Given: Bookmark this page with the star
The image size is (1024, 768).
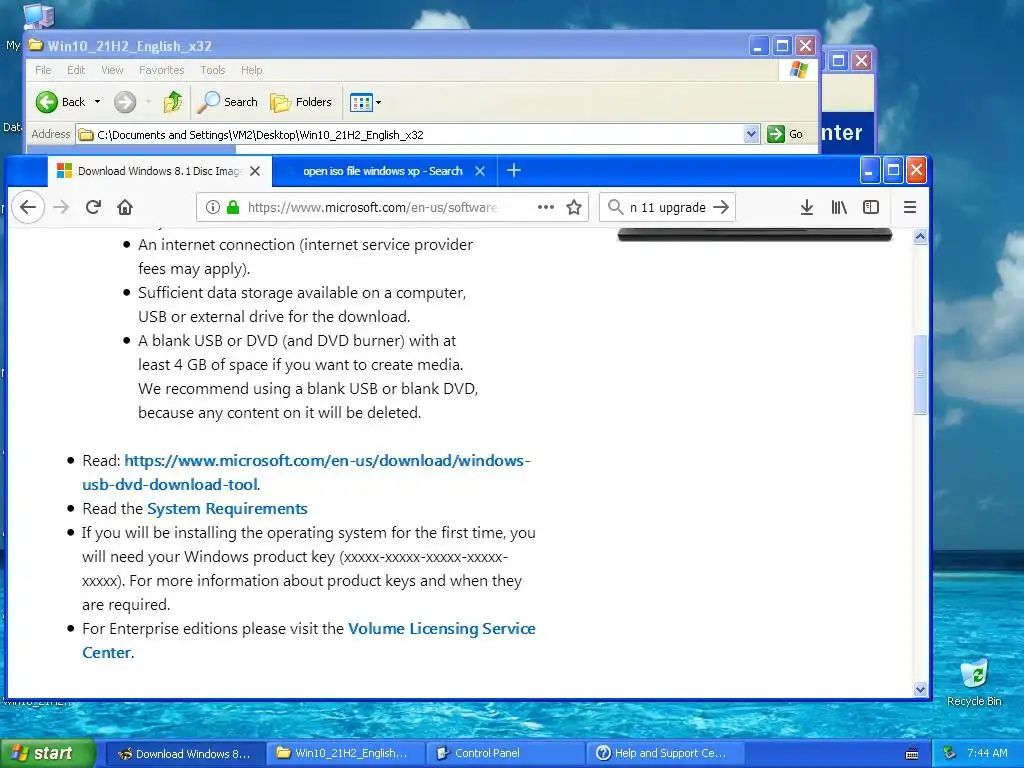Looking at the screenshot, I should (573, 208).
